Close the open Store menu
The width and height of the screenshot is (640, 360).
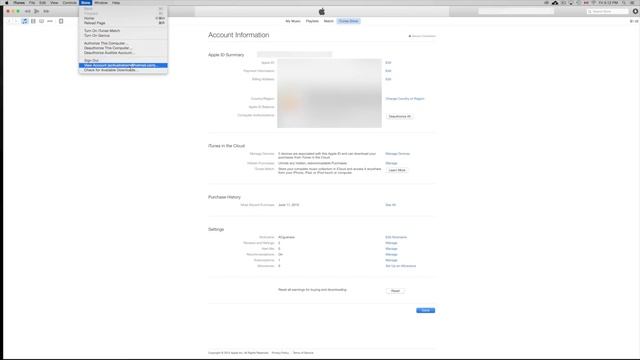tap(85, 2)
